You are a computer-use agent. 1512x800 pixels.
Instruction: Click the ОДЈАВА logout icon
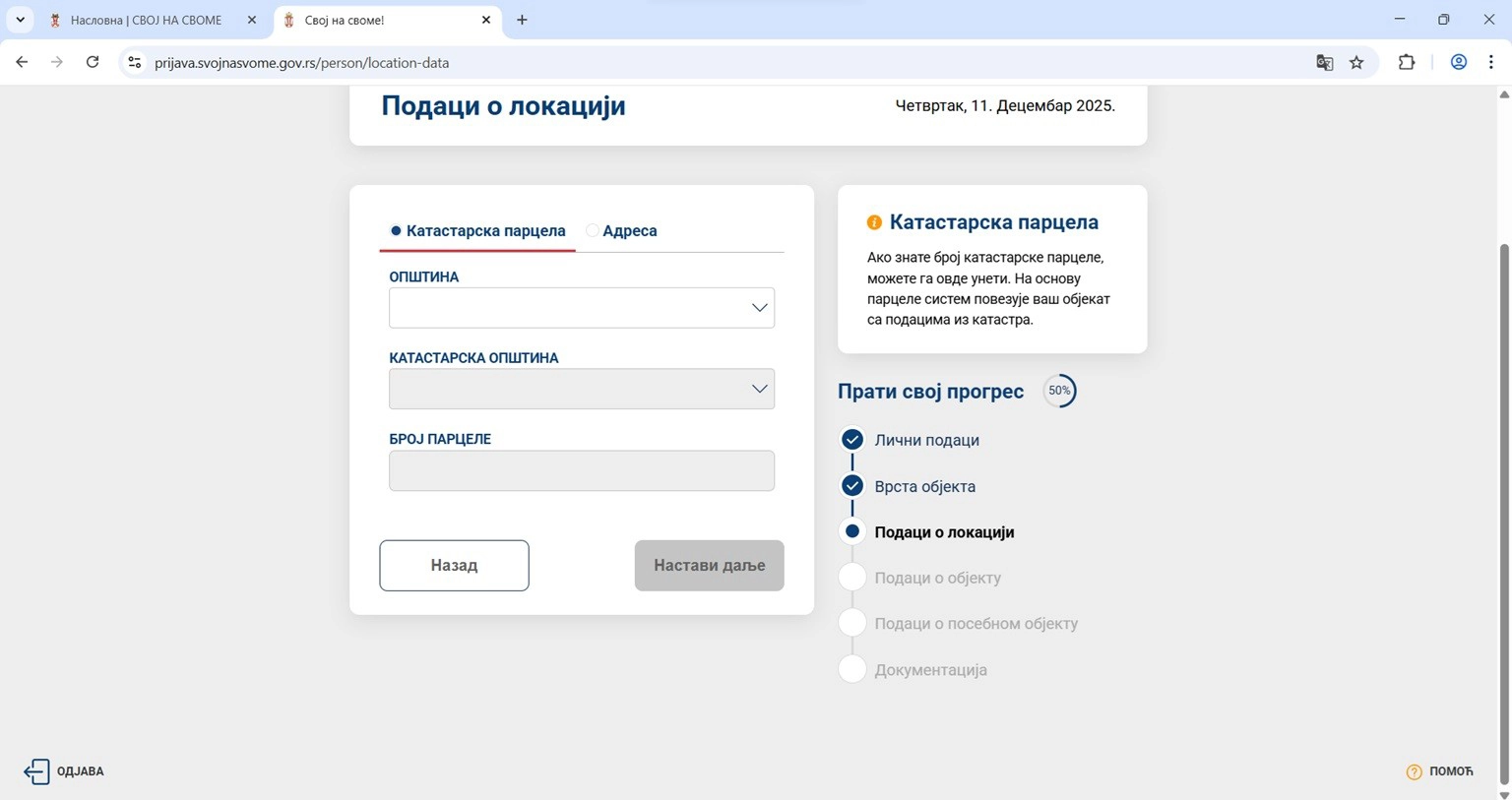(36, 771)
